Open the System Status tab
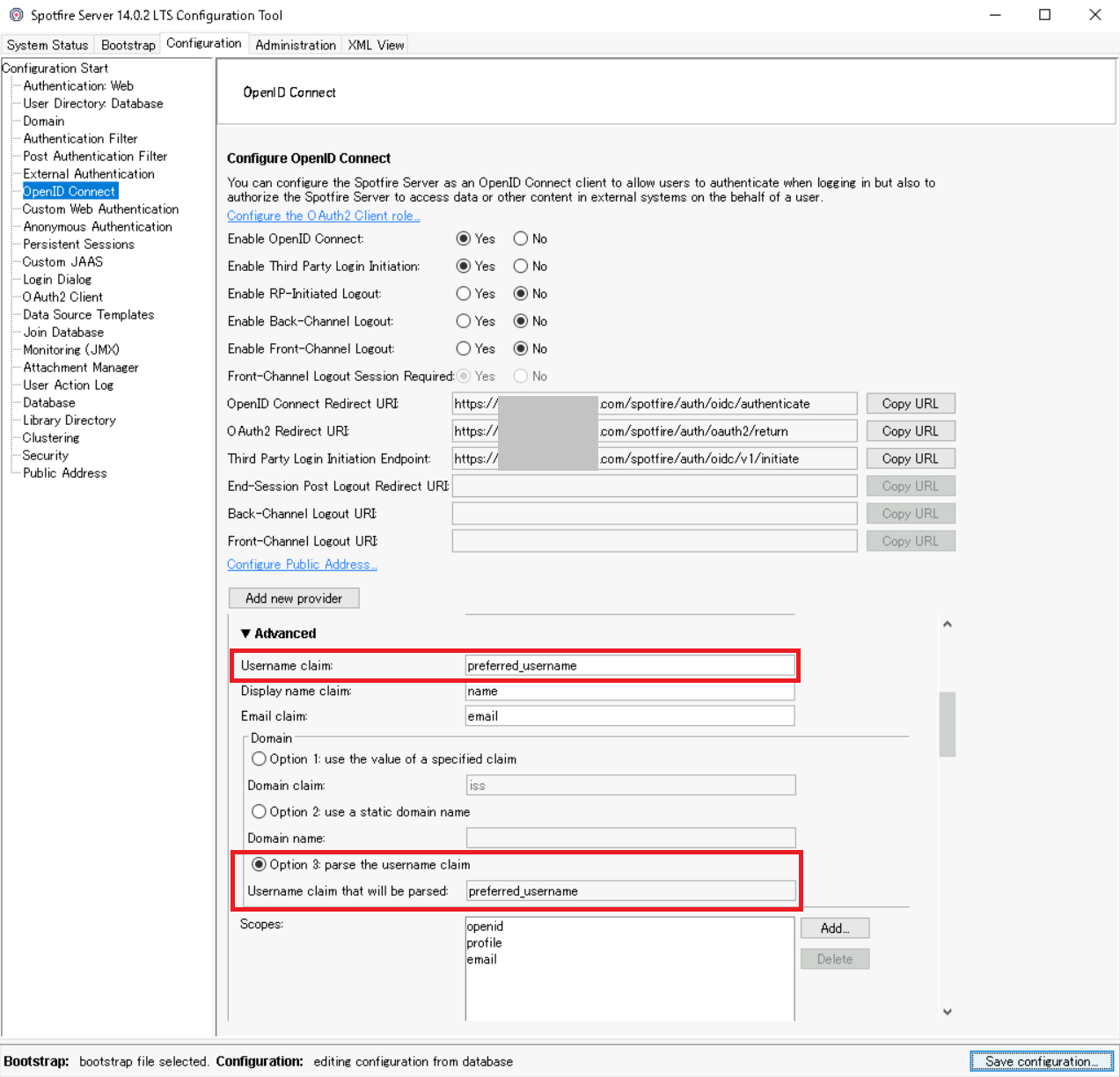The width and height of the screenshot is (1120, 1077). click(x=48, y=45)
